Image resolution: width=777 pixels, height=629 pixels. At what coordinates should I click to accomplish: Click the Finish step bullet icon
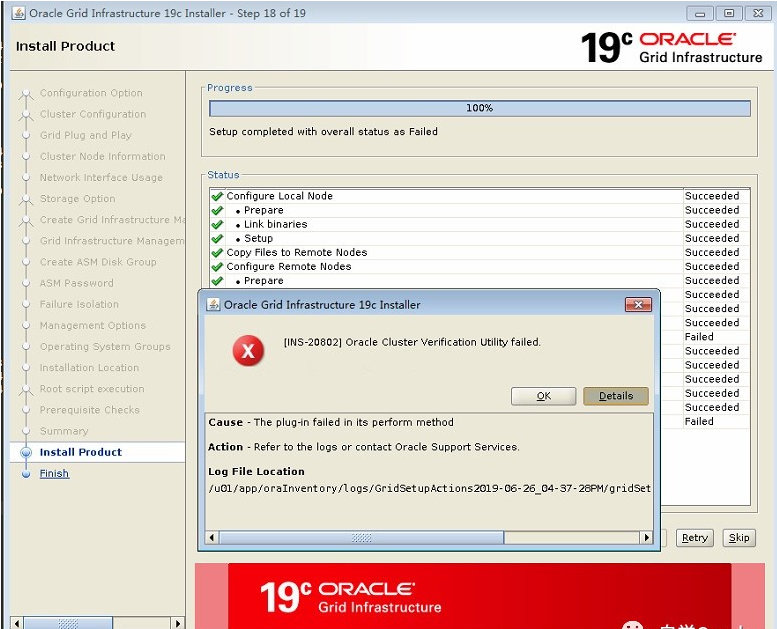[x=26, y=474]
